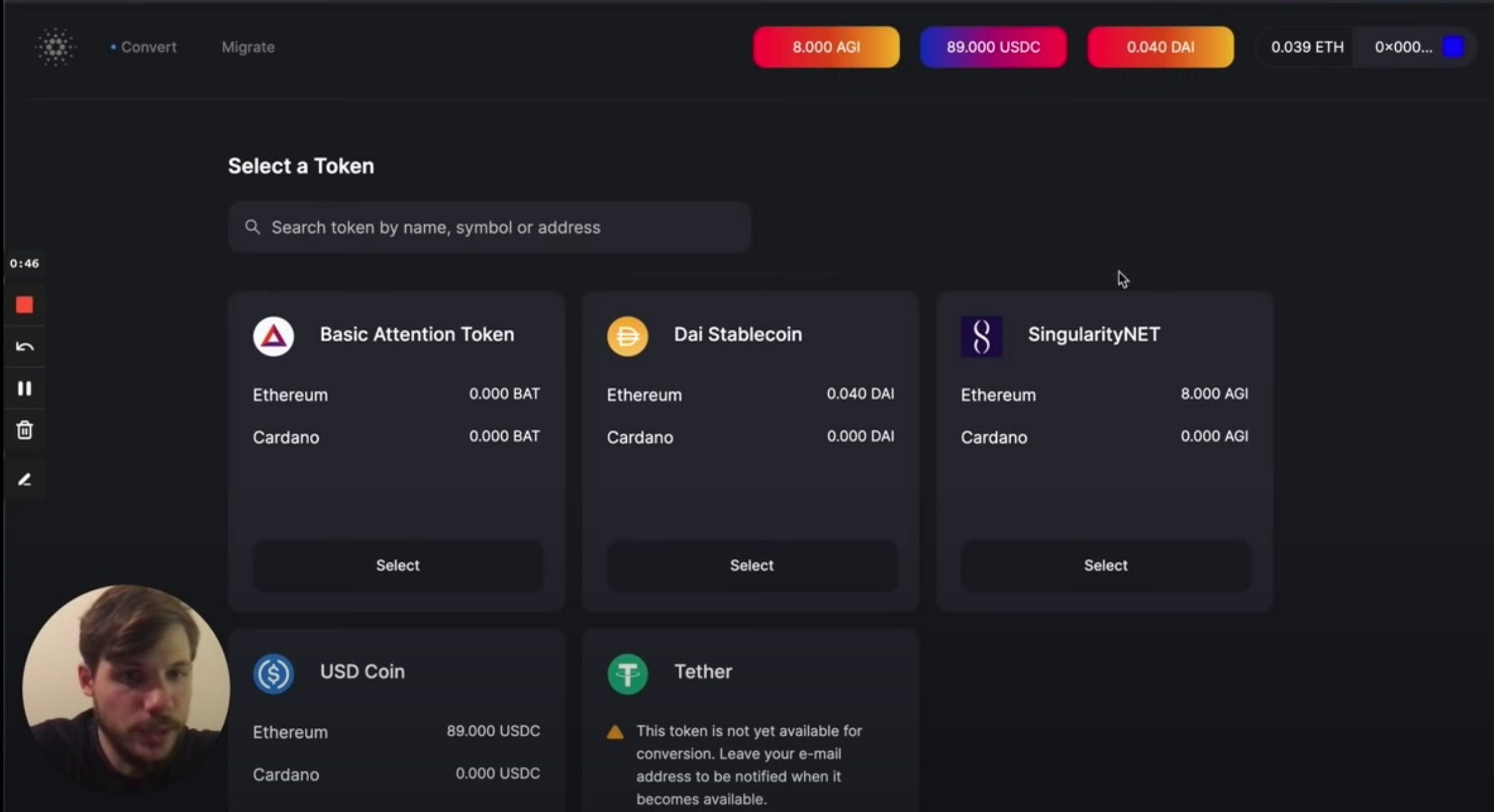This screenshot has height=812, width=1494.
Task: Select the Basic Attention Token
Action: click(398, 566)
